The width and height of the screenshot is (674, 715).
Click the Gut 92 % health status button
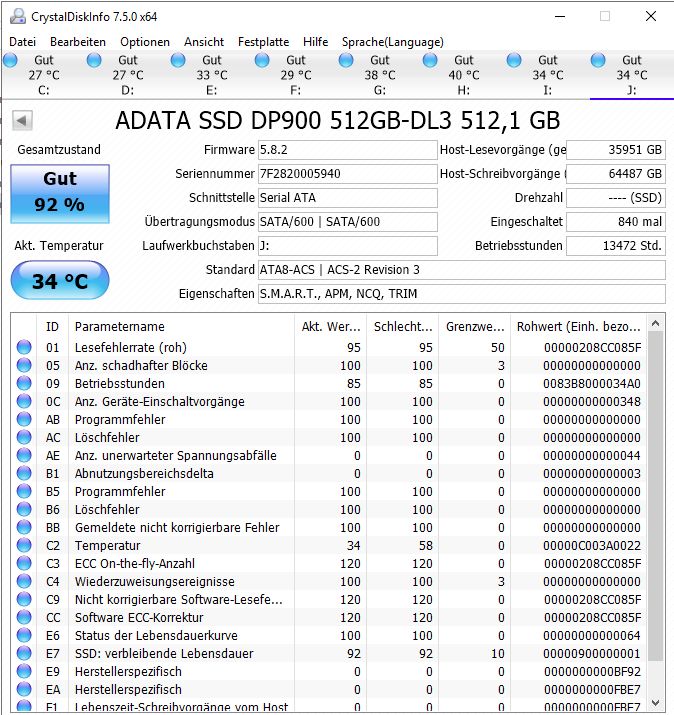(x=60, y=194)
